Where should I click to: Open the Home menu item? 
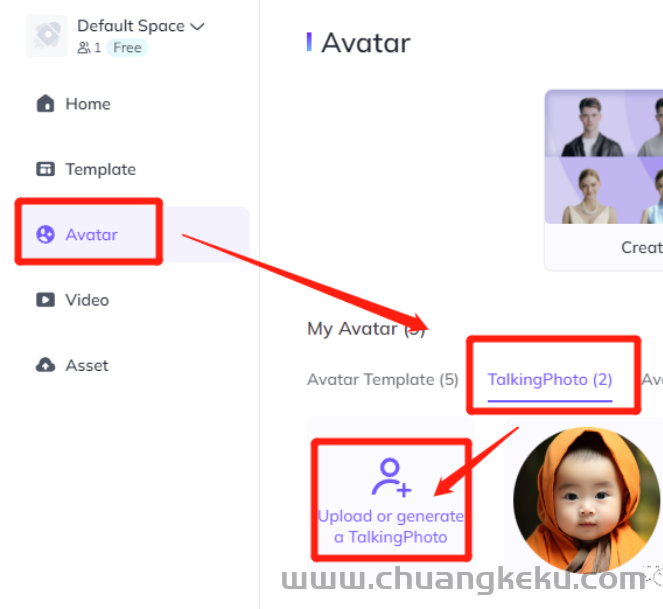(x=88, y=104)
